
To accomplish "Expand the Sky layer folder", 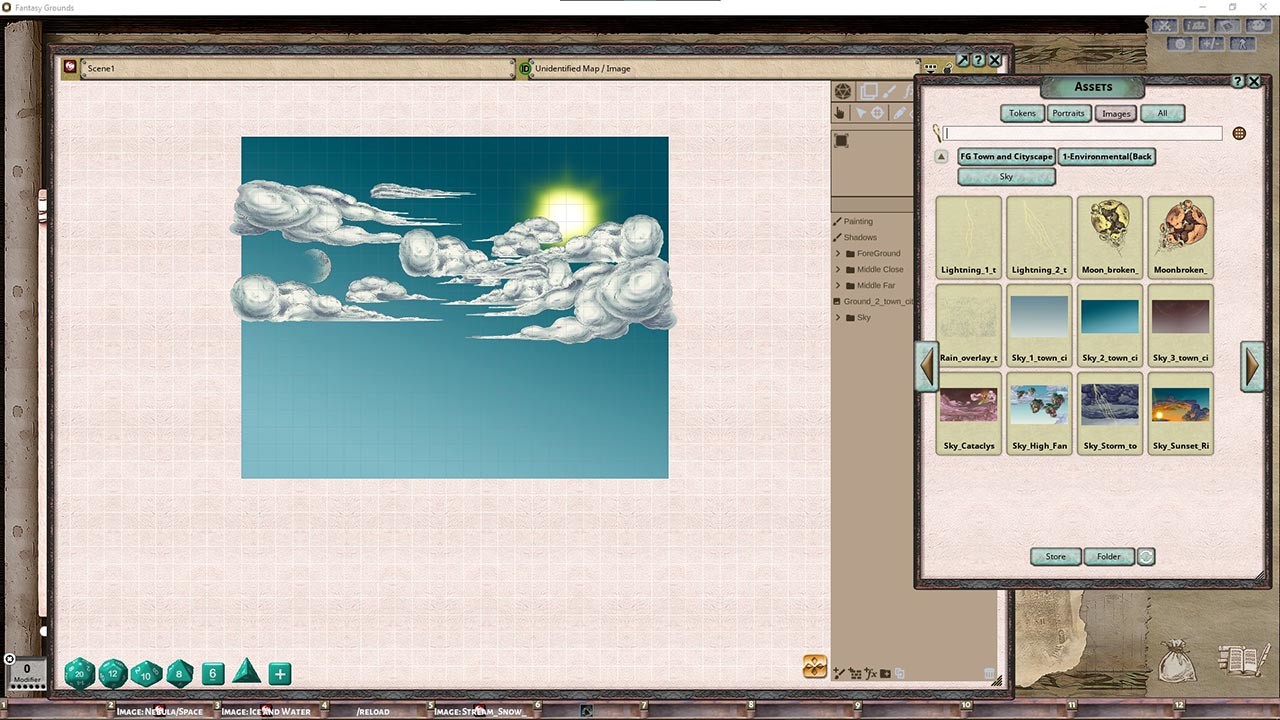I will (838, 318).
